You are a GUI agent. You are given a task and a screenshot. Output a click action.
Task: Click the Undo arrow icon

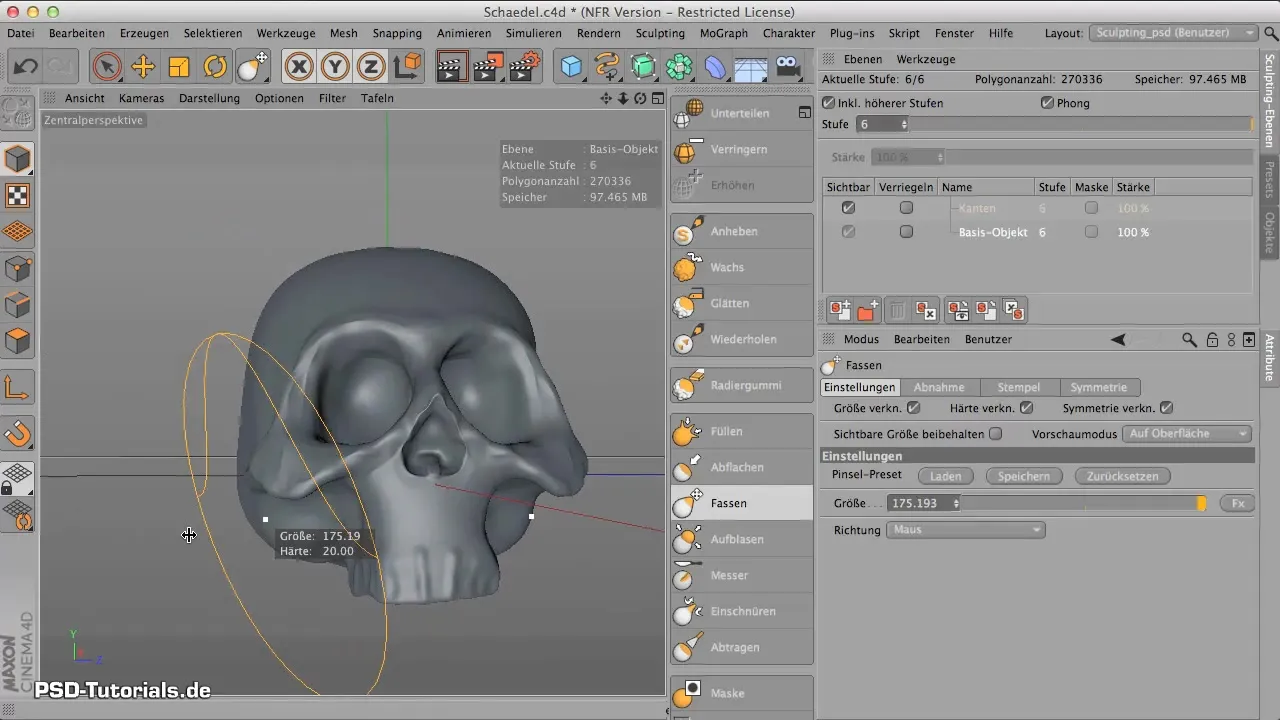click(x=26, y=68)
